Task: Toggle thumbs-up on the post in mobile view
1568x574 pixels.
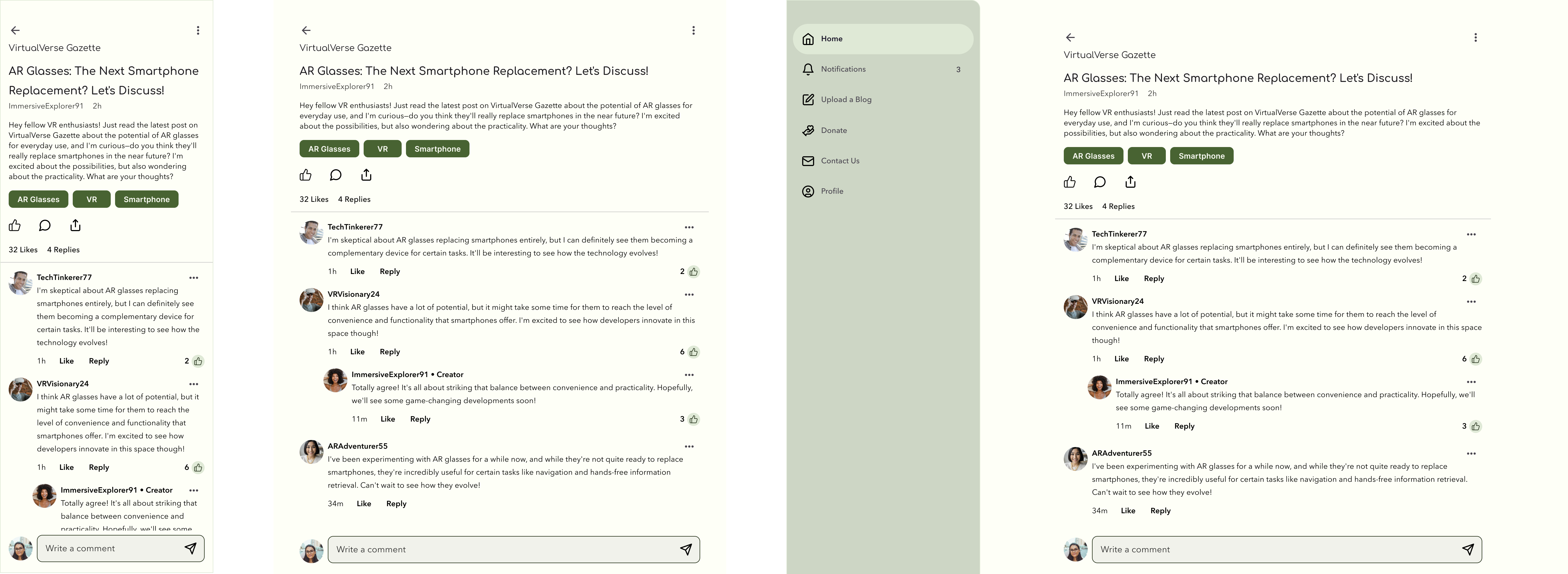Action: 15,226
